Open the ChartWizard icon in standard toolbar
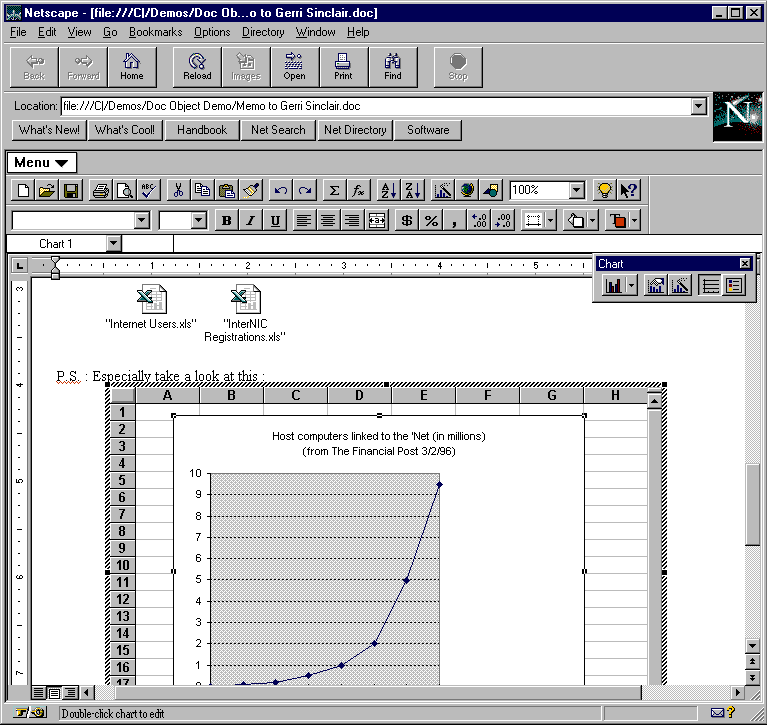The height and width of the screenshot is (725, 767). 442,190
